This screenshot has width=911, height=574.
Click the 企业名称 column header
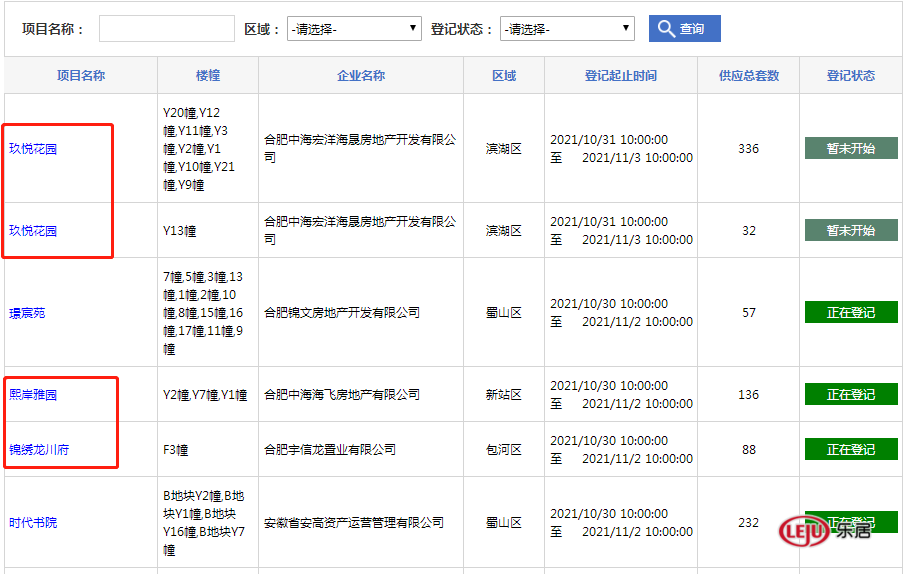click(x=361, y=76)
